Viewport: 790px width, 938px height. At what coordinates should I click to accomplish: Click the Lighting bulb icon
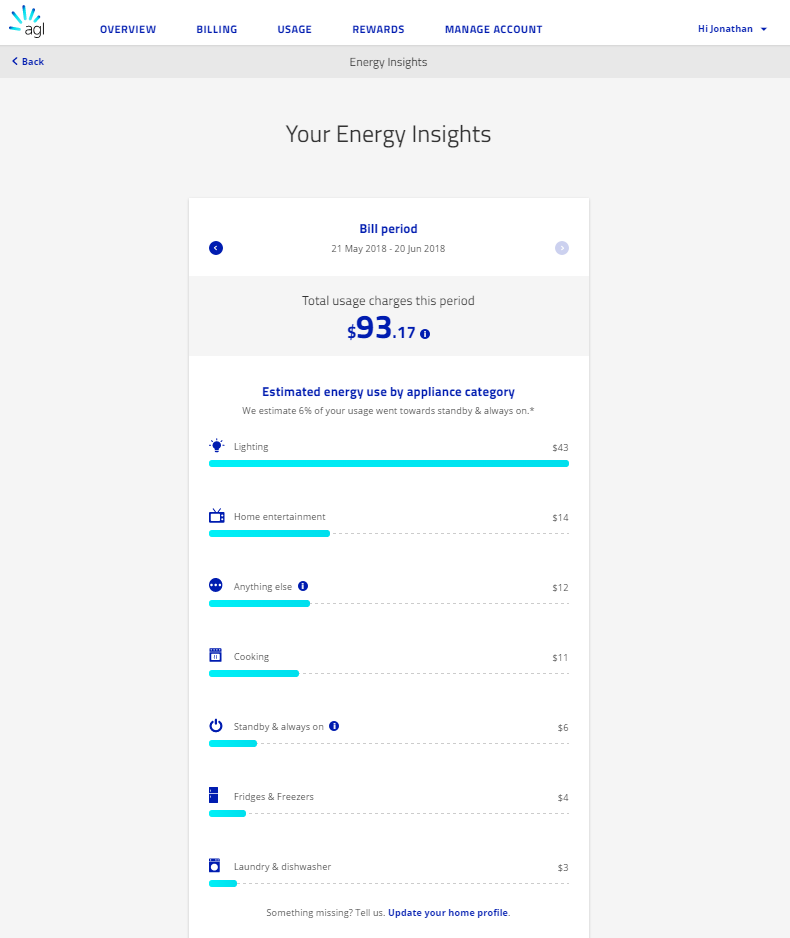217,445
